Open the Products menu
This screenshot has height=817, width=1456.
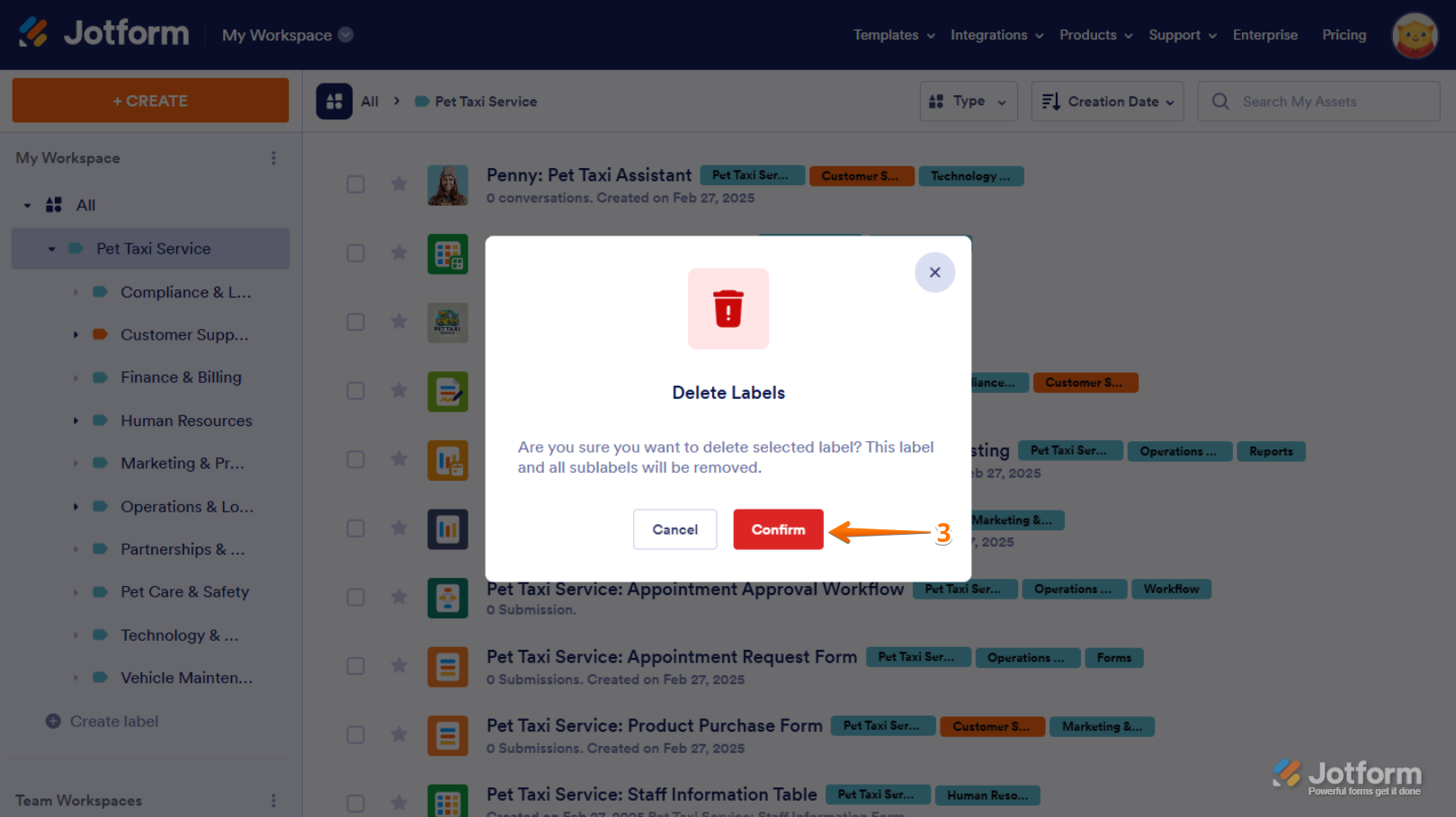click(1095, 35)
